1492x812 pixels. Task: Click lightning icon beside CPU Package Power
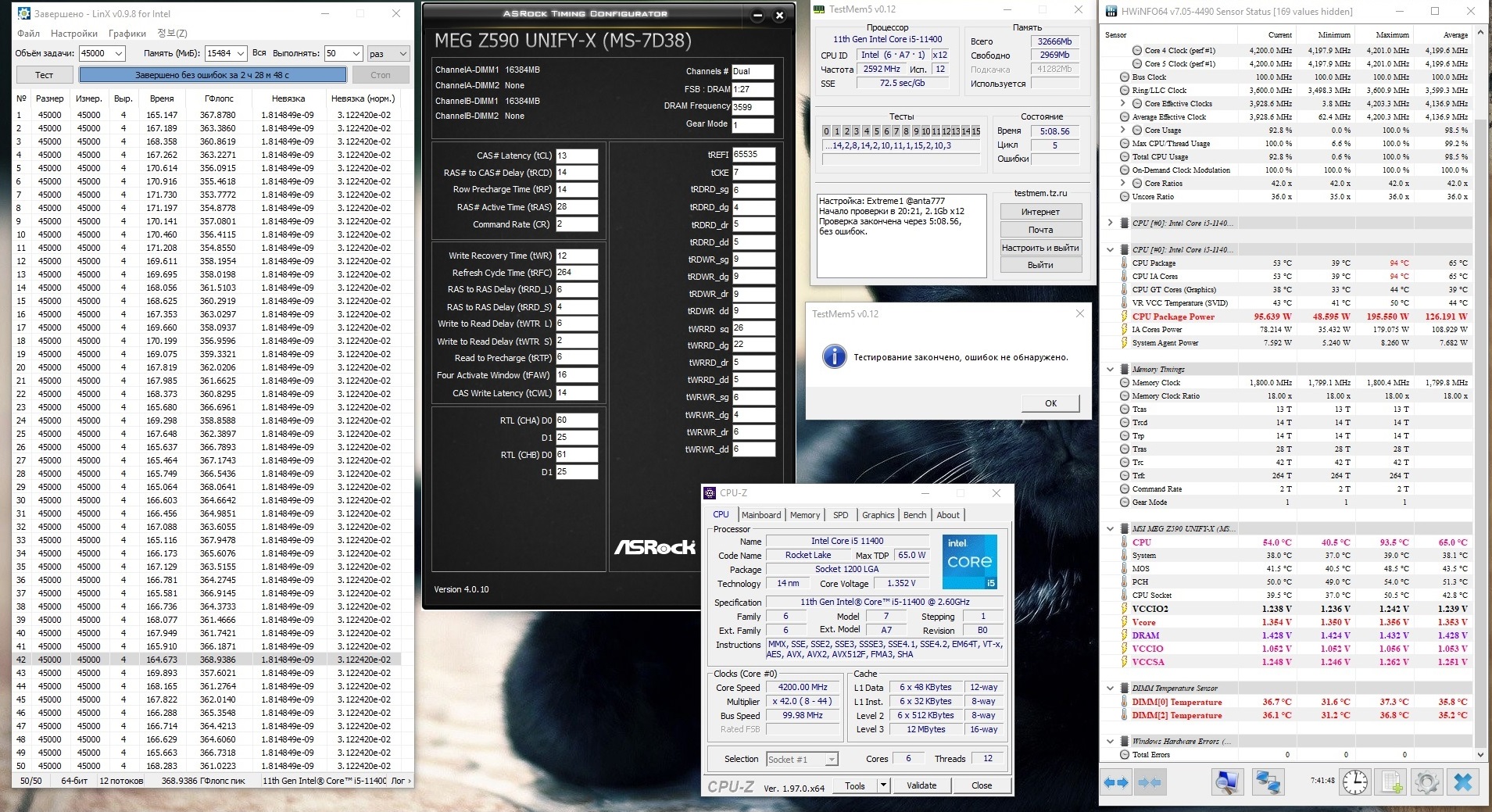tap(1124, 317)
